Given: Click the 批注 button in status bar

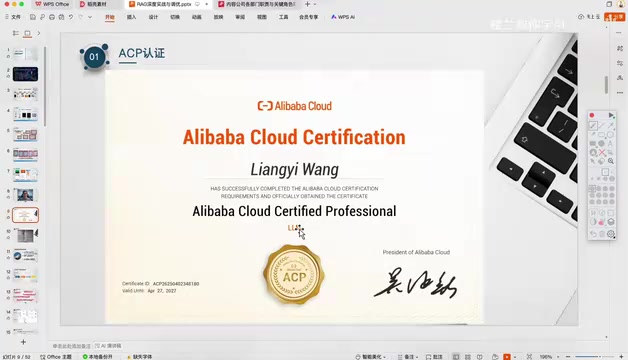Looking at the screenshot, I should tap(434, 356).
